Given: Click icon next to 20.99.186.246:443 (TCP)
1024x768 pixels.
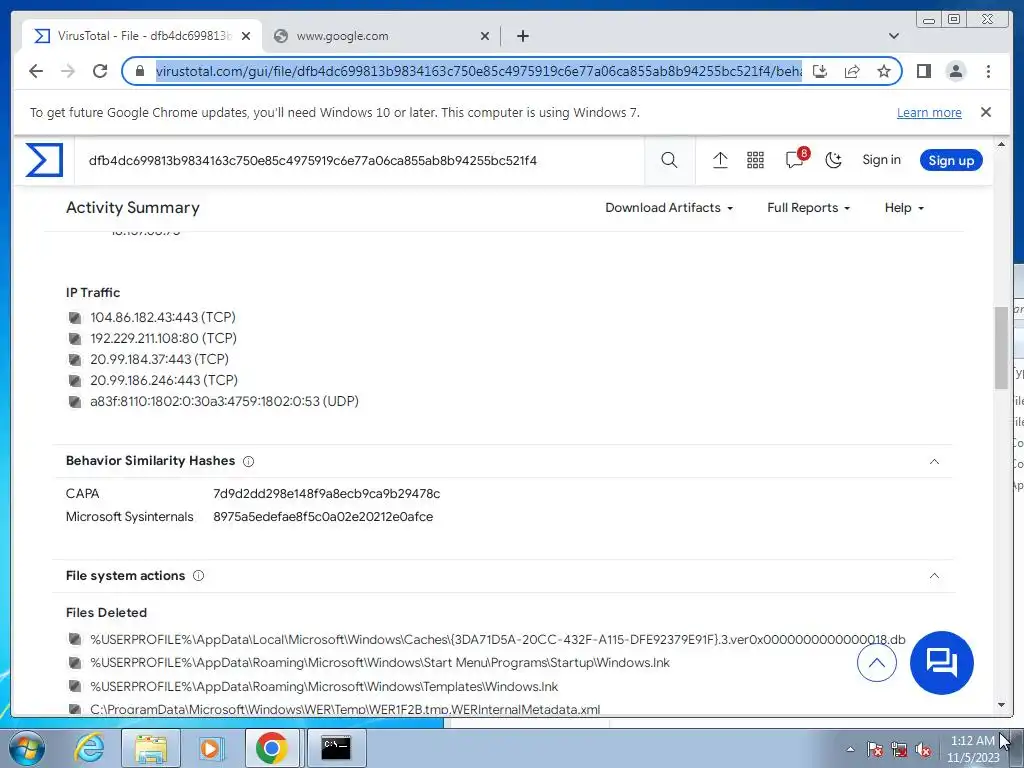Looking at the screenshot, I should click(75, 380).
